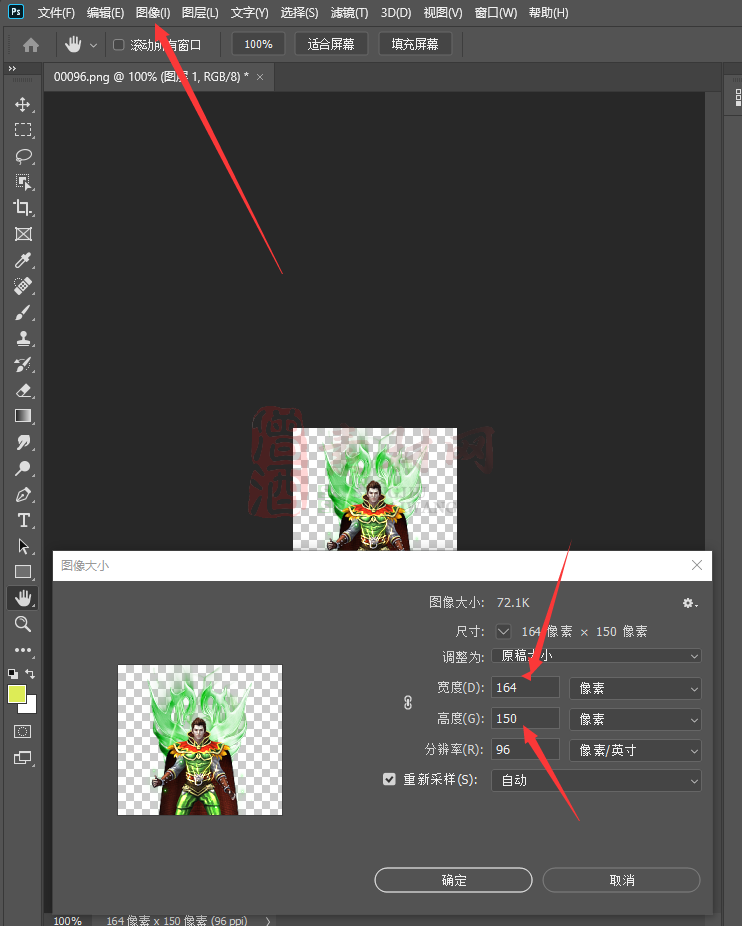Switch foreground and background colors icon
The height and width of the screenshot is (926, 742).
tap(31, 674)
